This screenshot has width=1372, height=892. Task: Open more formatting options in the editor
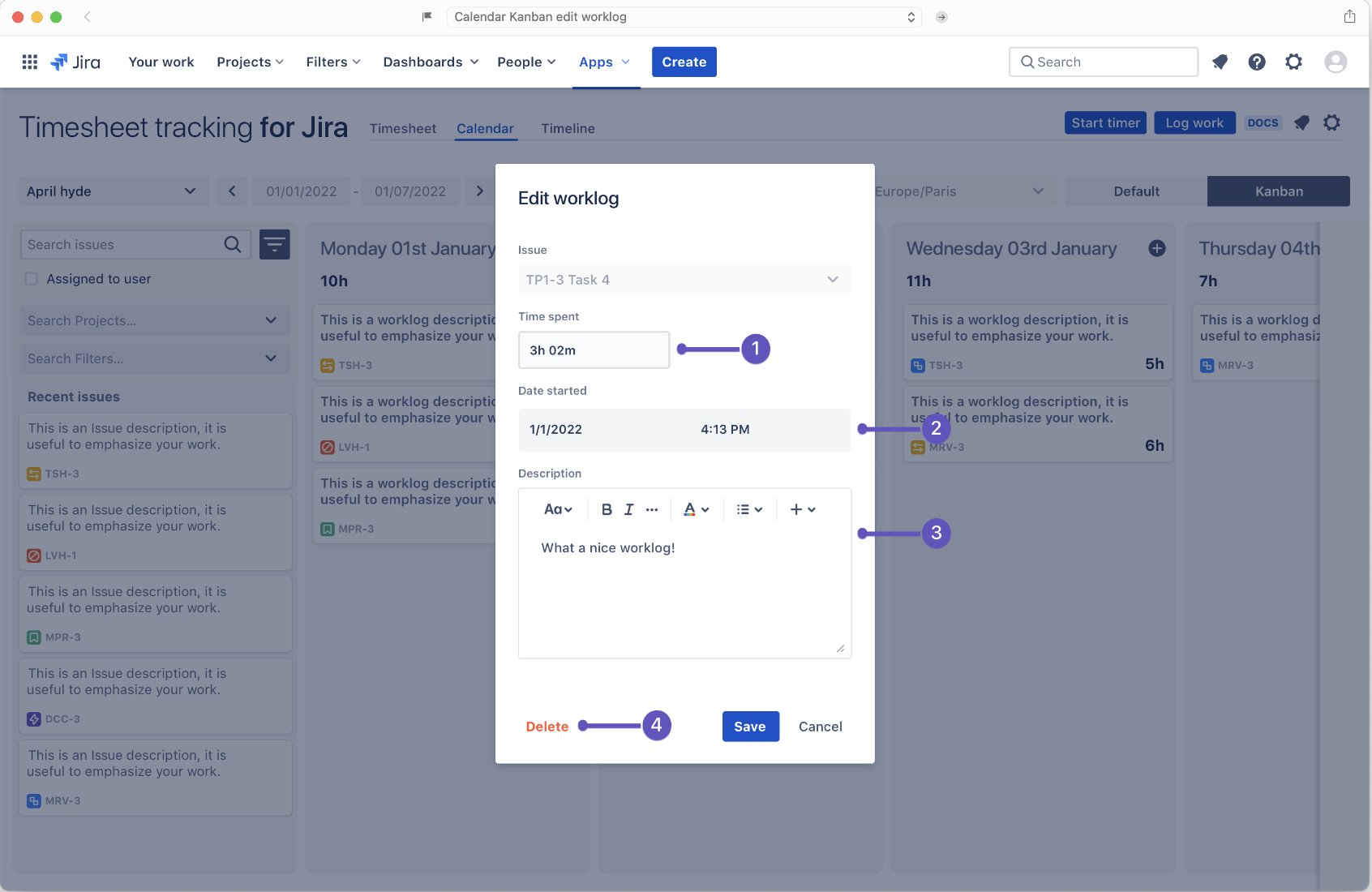tap(653, 509)
